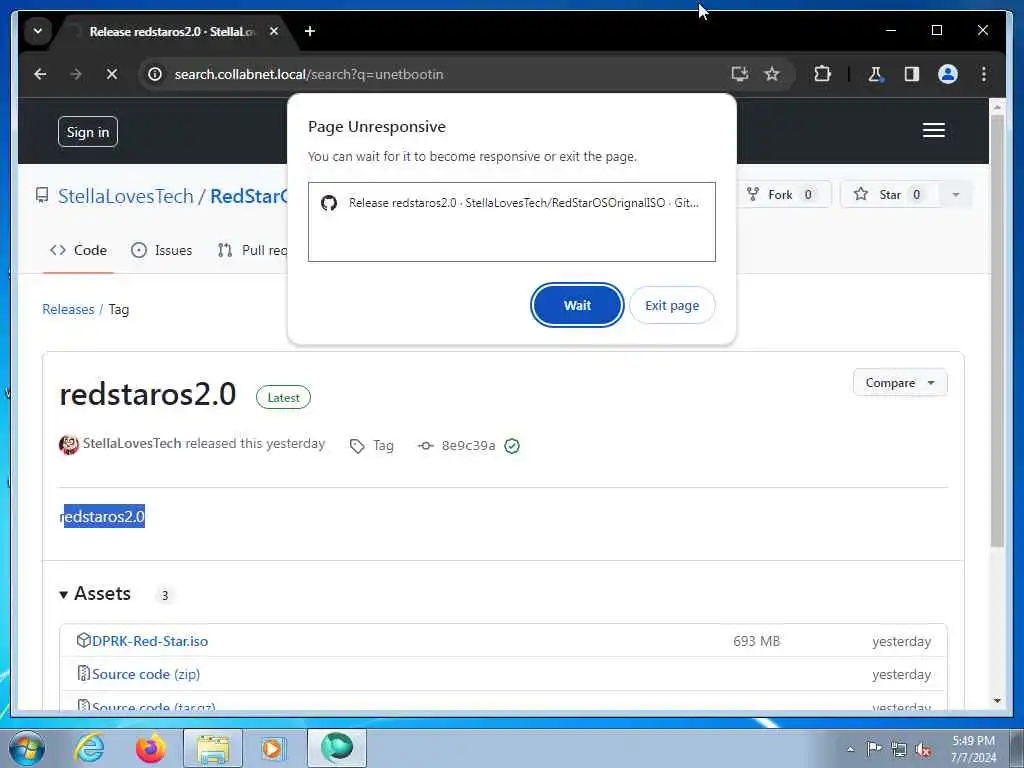Close the Release redstaros2.0 tab
The height and width of the screenshot is (768, 1024).
pos(274,31)
